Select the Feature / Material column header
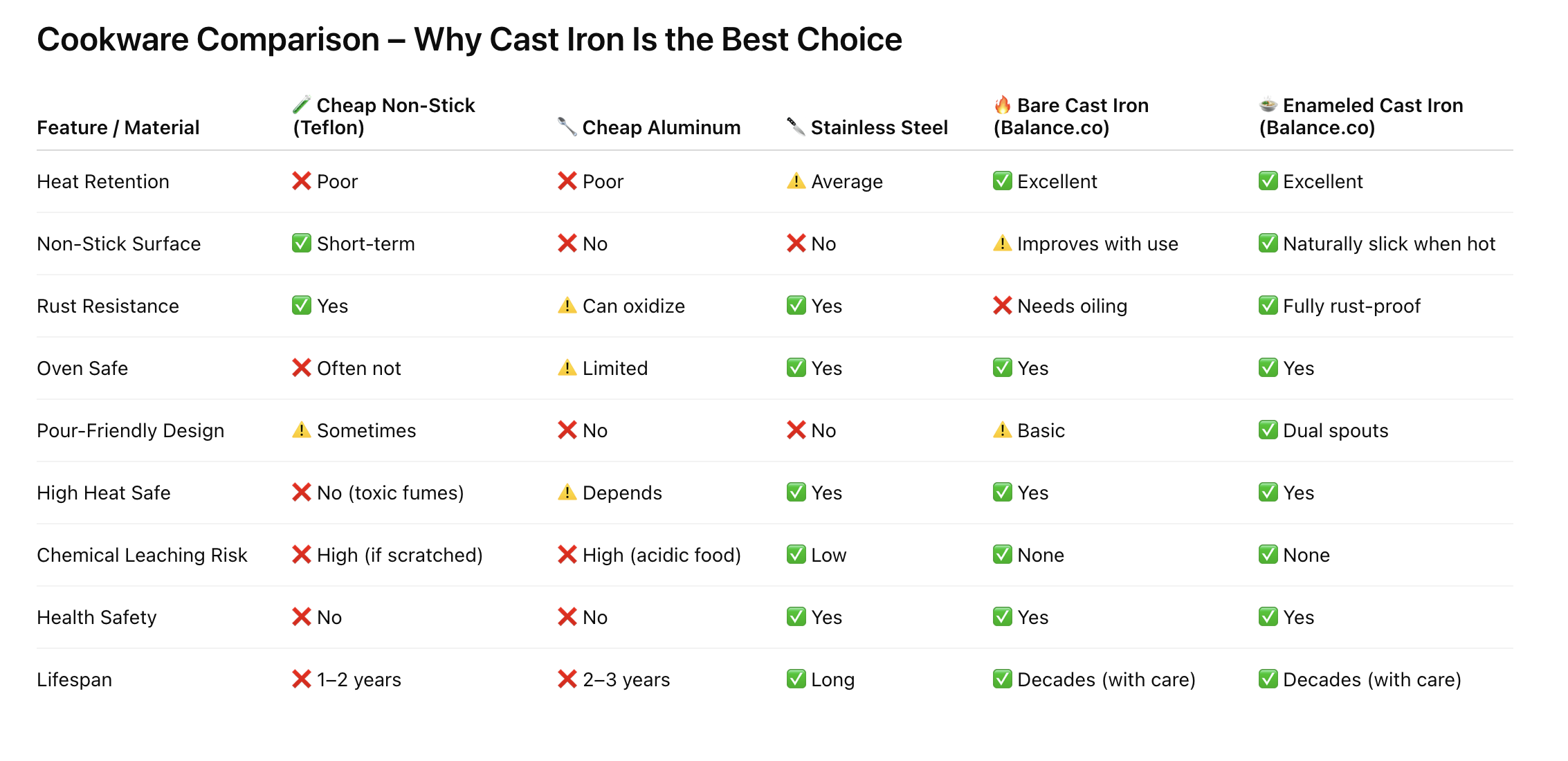This screenshot has width=1568, height=761. pyautogui.click(x=118, y=127)
